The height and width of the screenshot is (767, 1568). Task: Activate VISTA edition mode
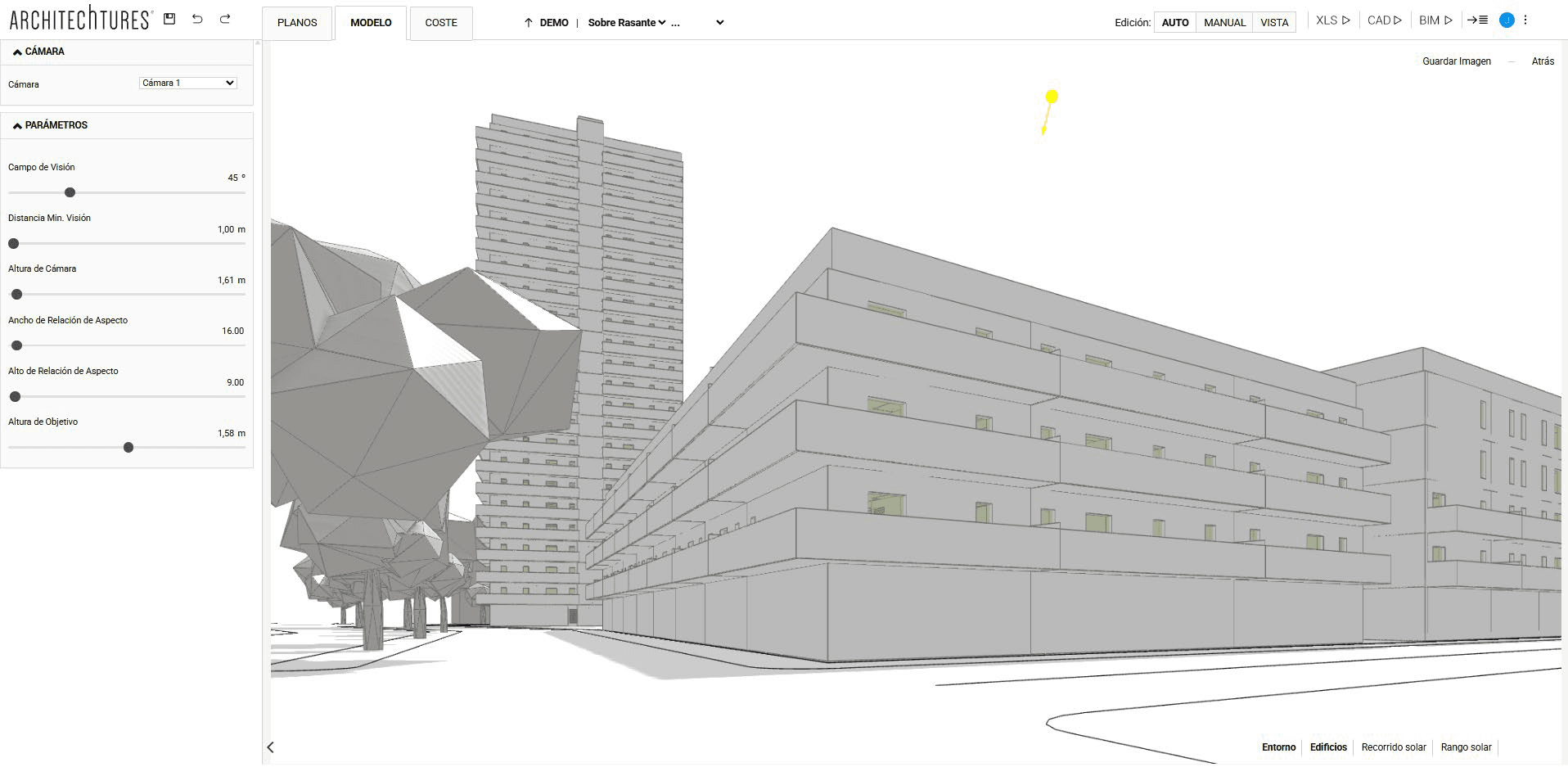tap(1273, 22)
